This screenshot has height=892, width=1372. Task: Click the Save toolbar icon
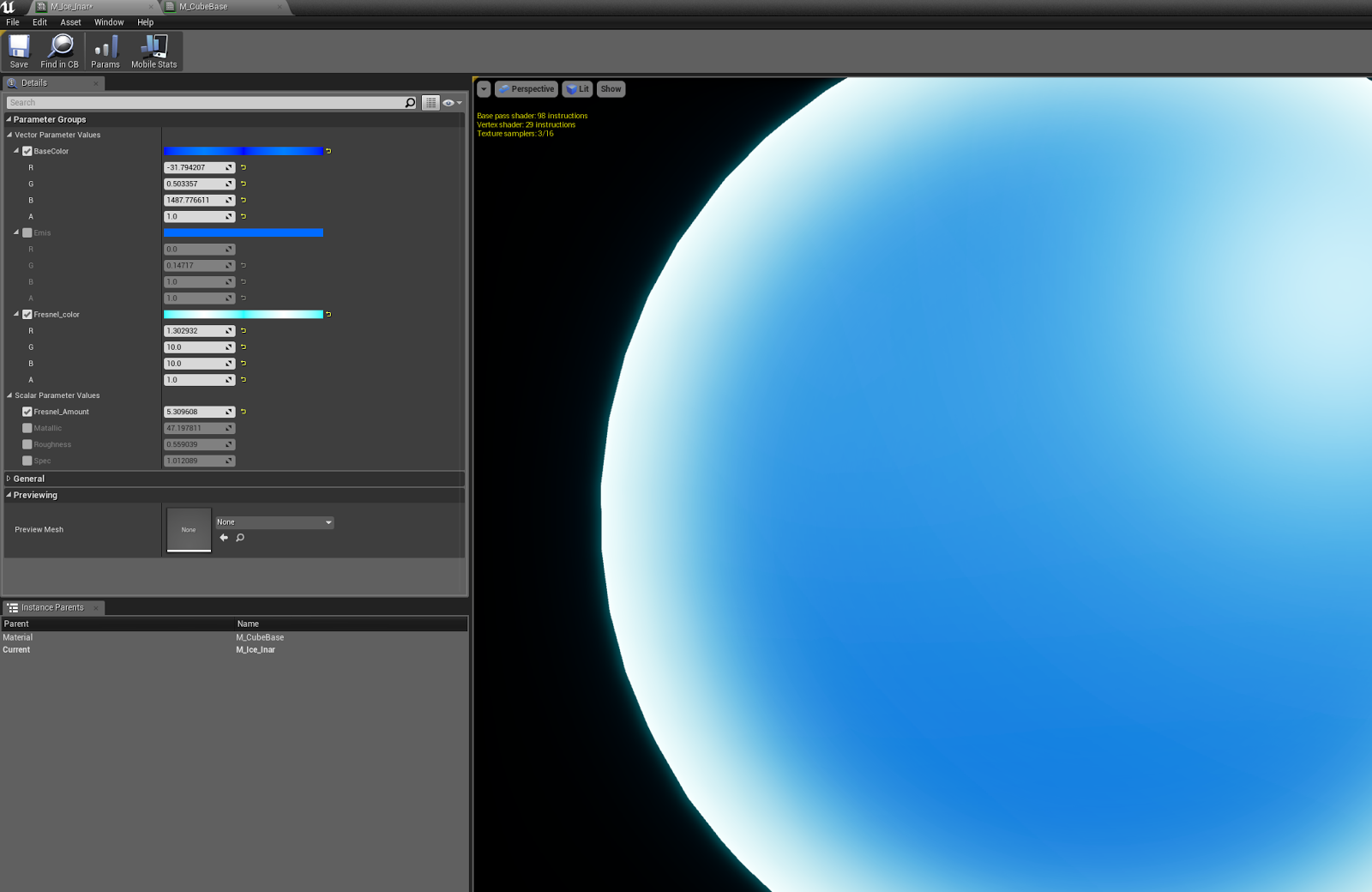tap(18, 51)
